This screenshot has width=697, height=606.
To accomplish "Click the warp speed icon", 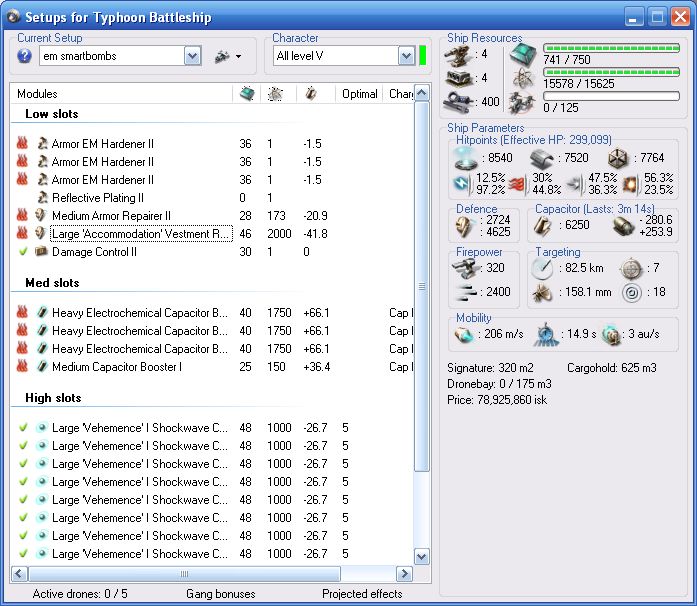I will point(611,335).
